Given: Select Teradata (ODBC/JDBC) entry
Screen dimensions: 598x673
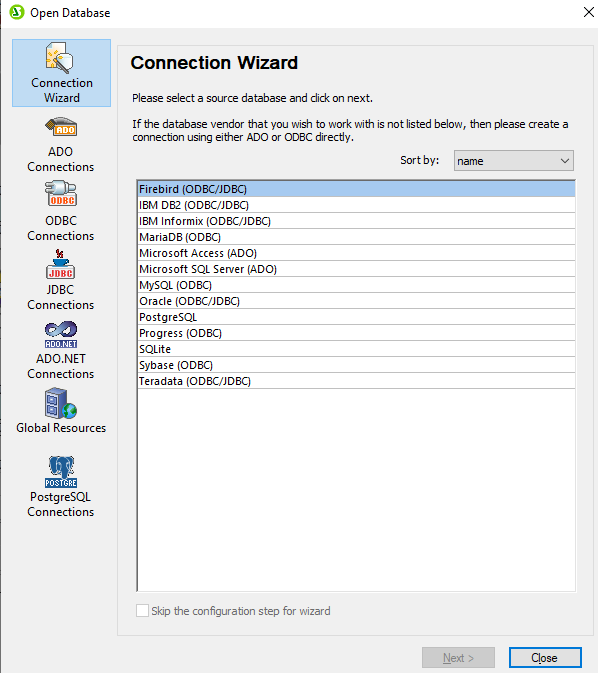Looking at the screenshot, I should [356, 381].
